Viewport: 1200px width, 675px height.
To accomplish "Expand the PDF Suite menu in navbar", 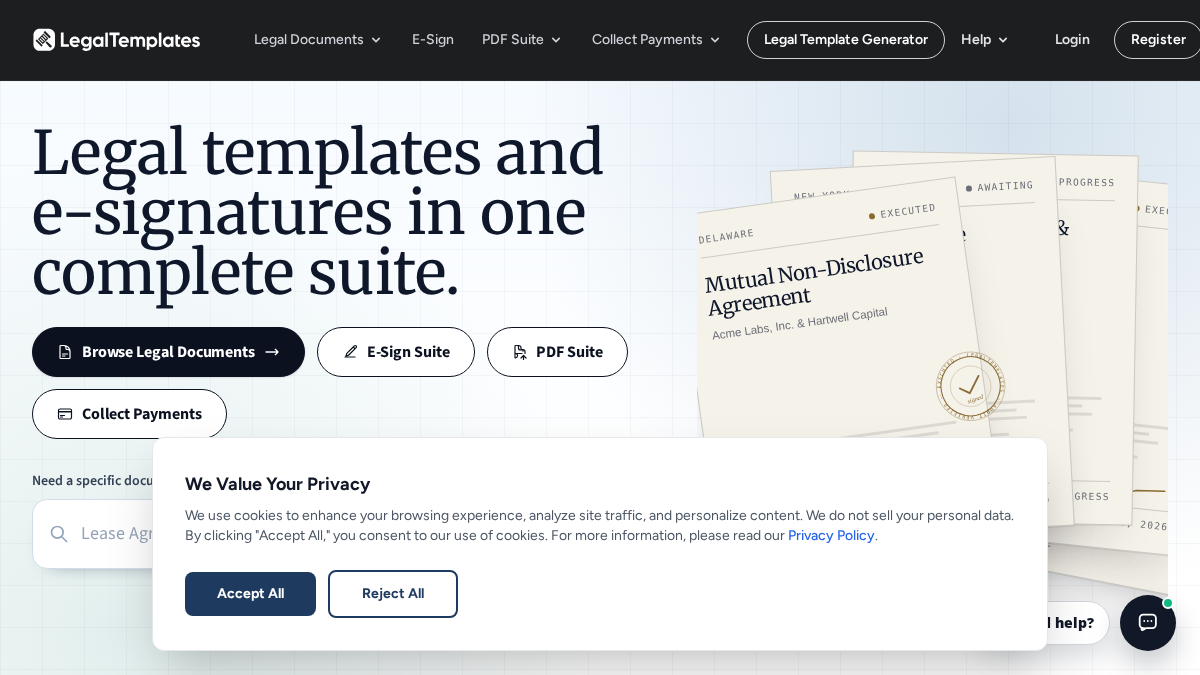I will point(521,40).
